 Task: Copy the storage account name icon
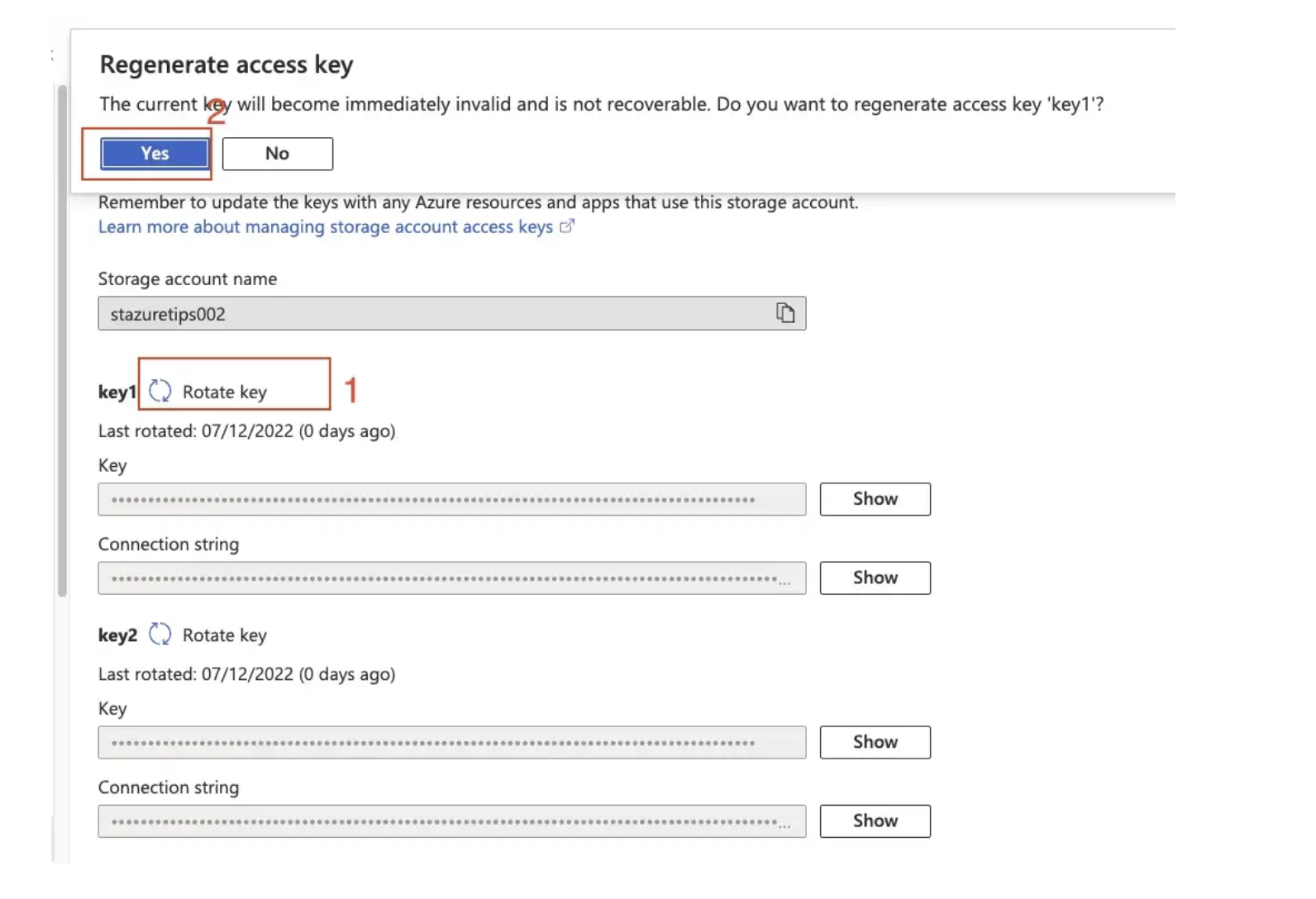(785, 312)
